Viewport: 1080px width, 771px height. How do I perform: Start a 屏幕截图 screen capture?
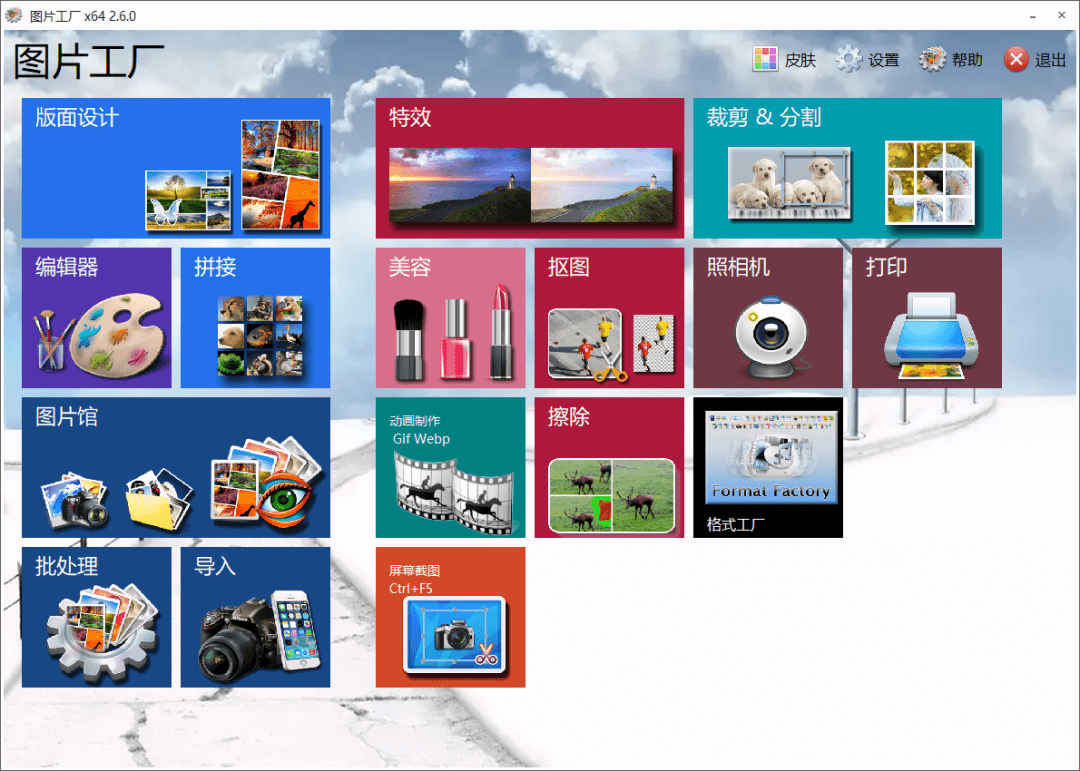point(449,617)
